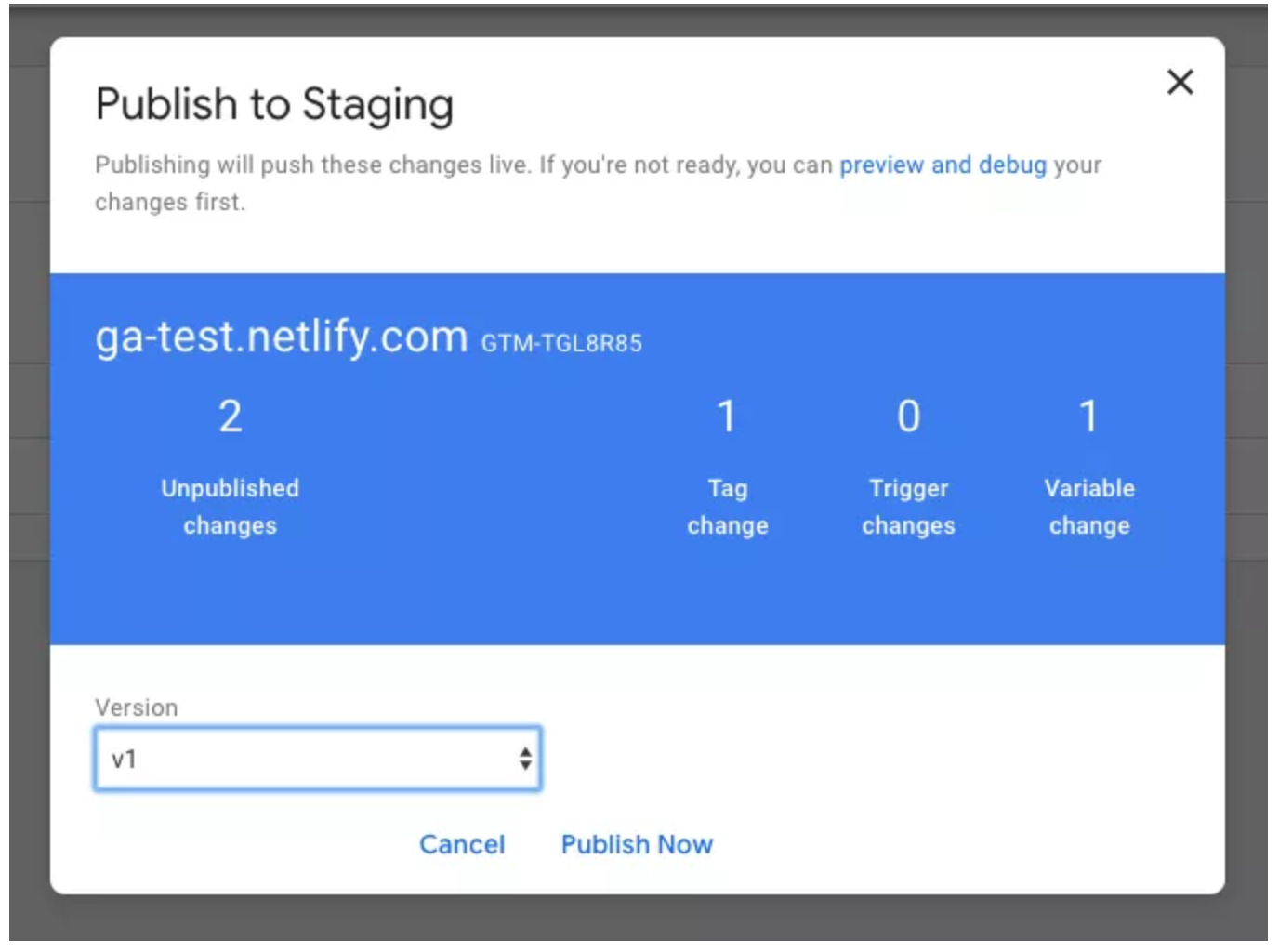
Task: Click the 1 Variable change count
Action: [x=1088, y=416]
